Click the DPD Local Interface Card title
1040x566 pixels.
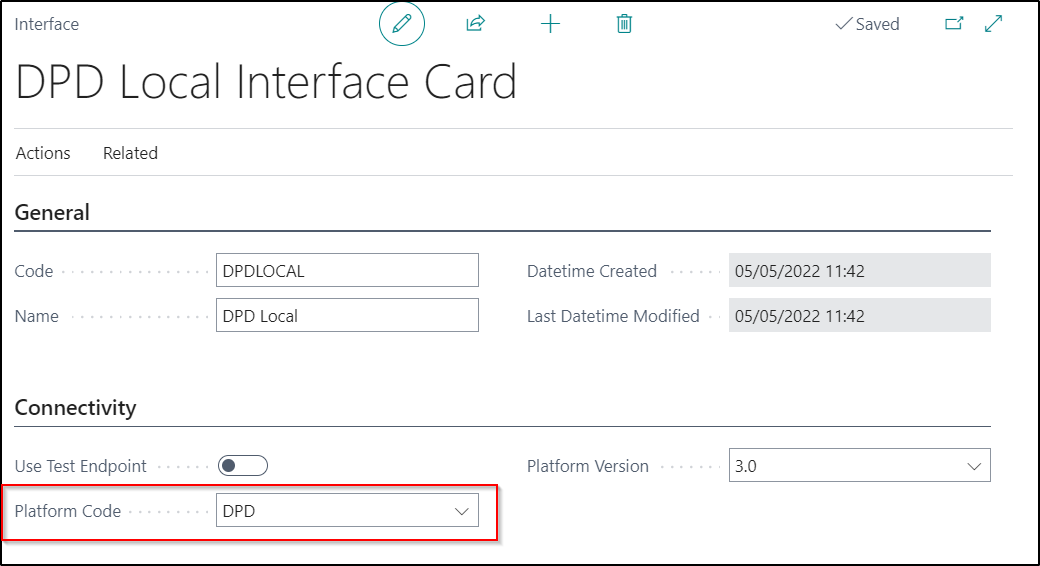(x=265, y=82)
